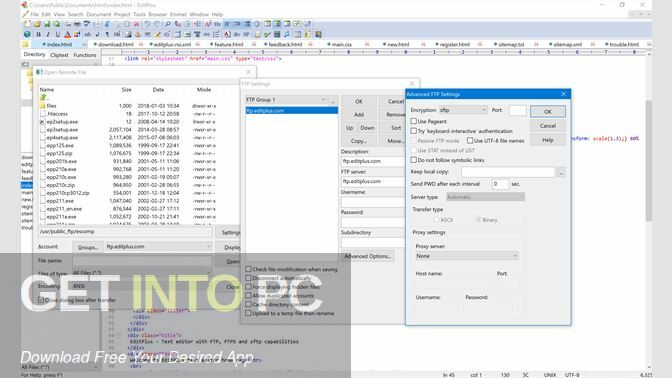Image resolution: width=672 pixels, height=378 pixels.
Task: Select ftp.editplus.com in the FTP group list
Action: click(291, 111)
